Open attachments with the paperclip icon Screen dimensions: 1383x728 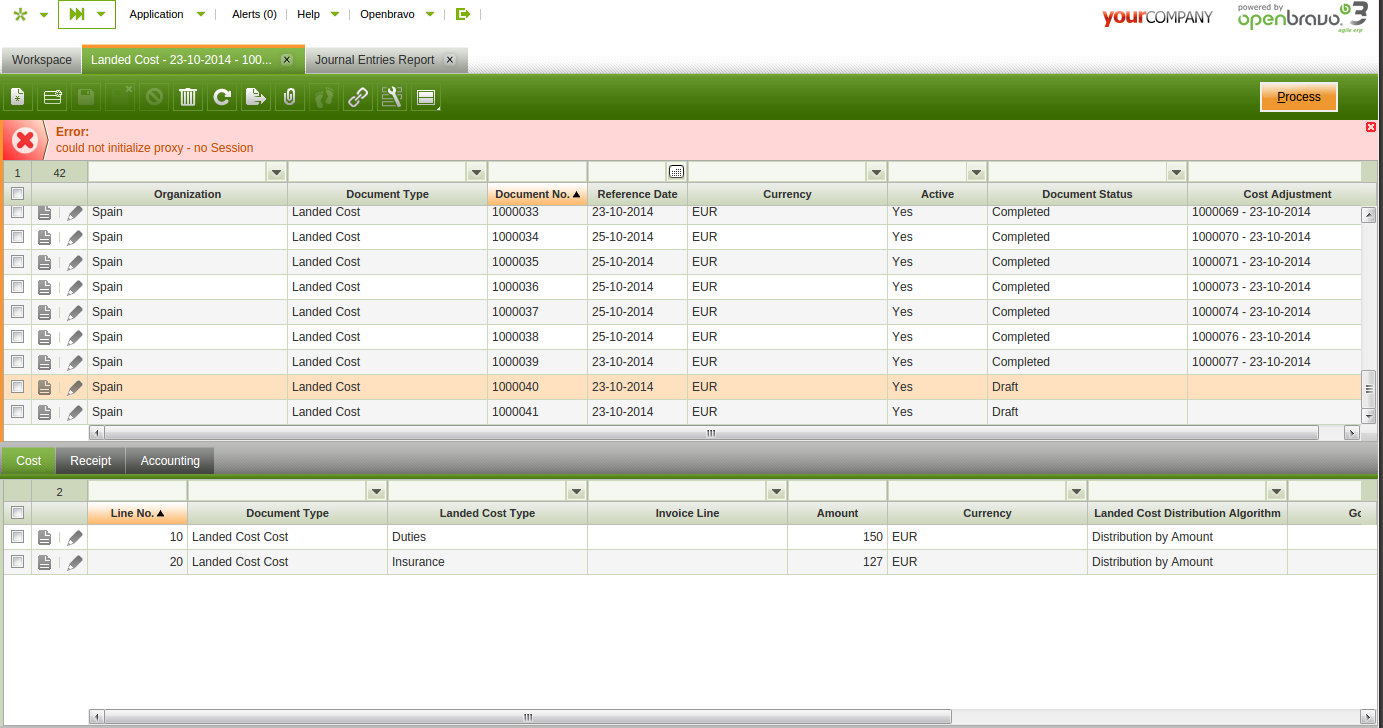pos(290,97)
